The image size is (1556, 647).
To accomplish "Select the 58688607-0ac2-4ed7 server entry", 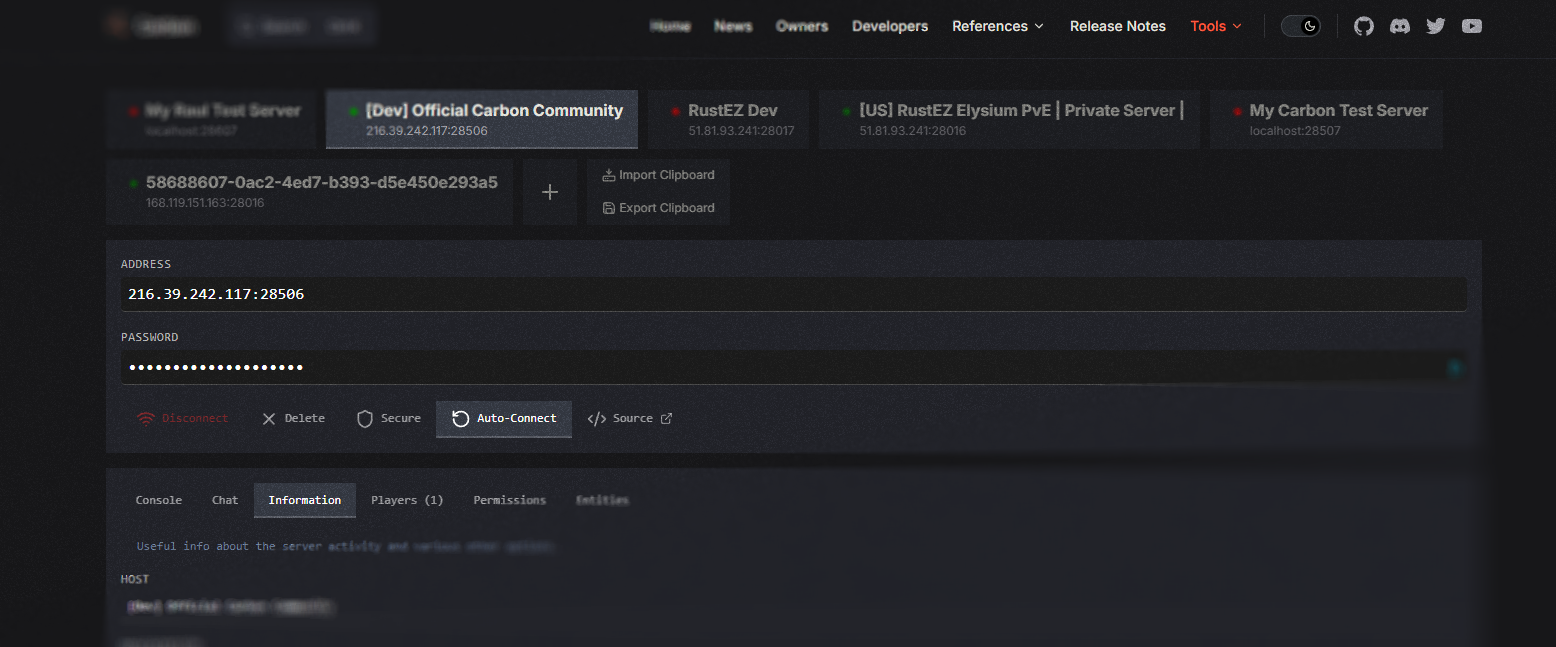I will pos(310,192).
